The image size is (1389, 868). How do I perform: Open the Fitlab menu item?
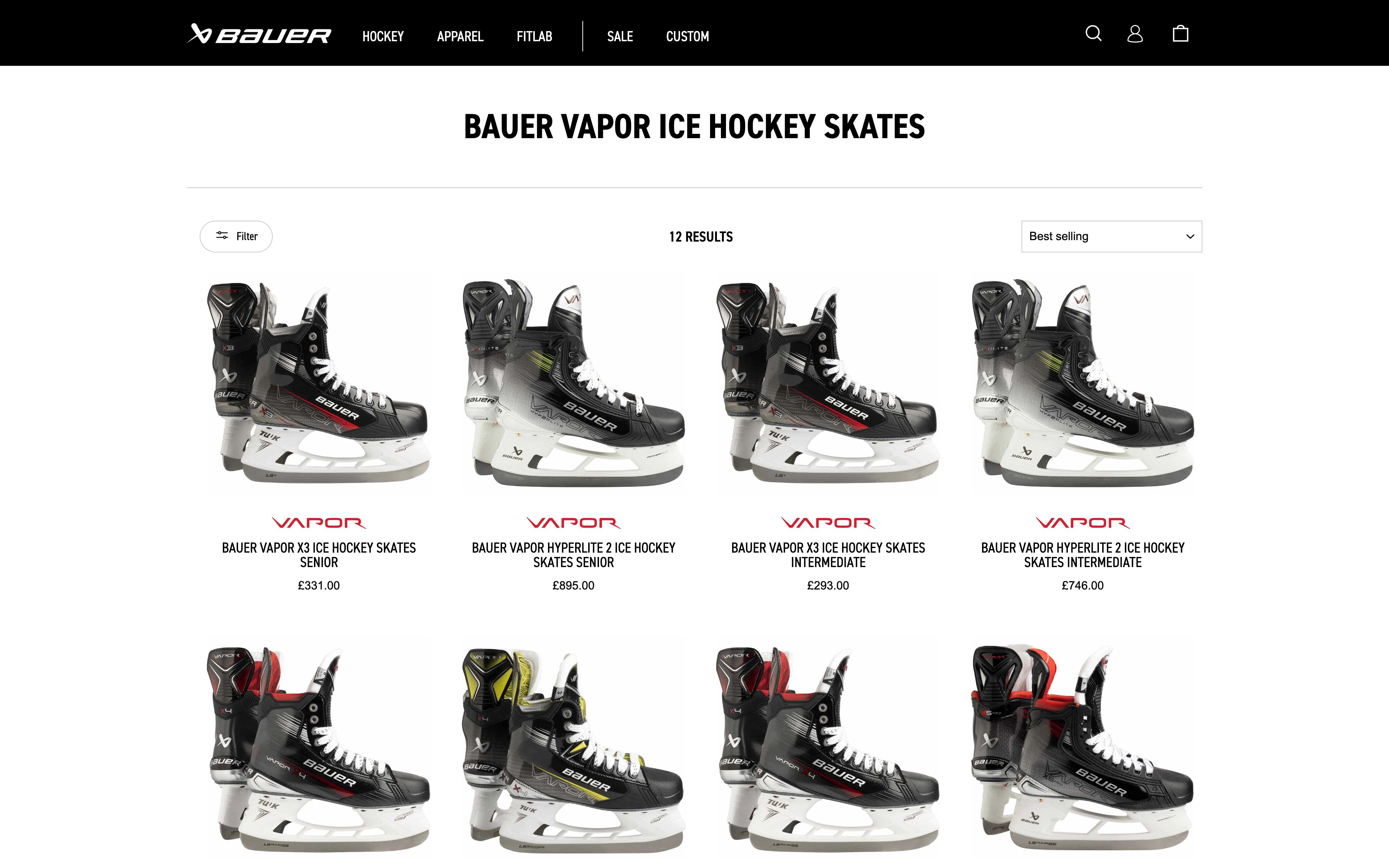tap(534, 36)
